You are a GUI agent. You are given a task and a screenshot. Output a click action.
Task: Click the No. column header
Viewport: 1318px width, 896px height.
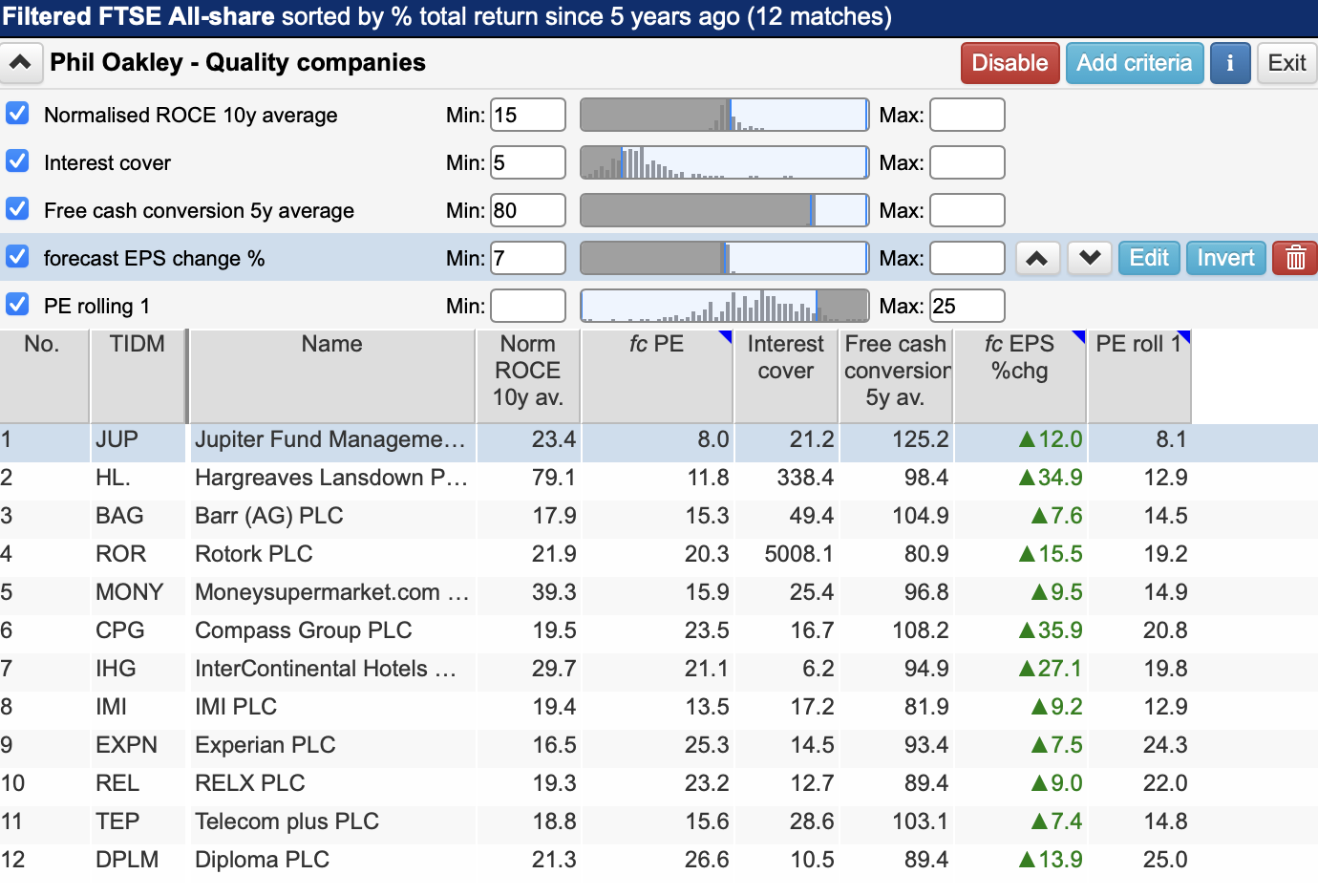click(44, 375)
